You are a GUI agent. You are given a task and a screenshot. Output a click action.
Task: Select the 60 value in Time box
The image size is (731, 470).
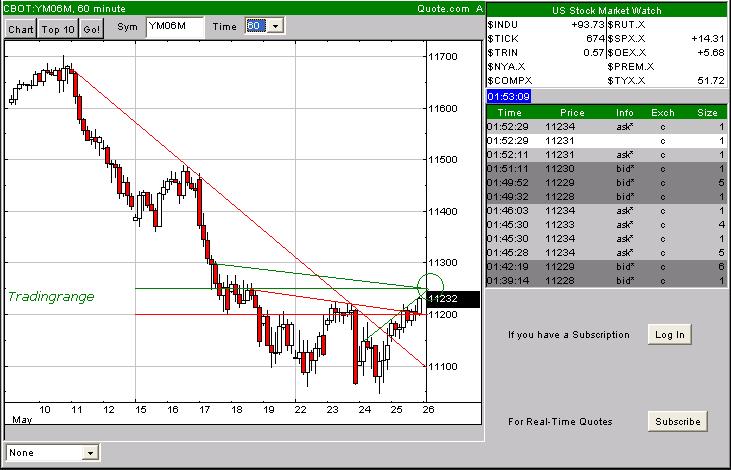point(256,26)
